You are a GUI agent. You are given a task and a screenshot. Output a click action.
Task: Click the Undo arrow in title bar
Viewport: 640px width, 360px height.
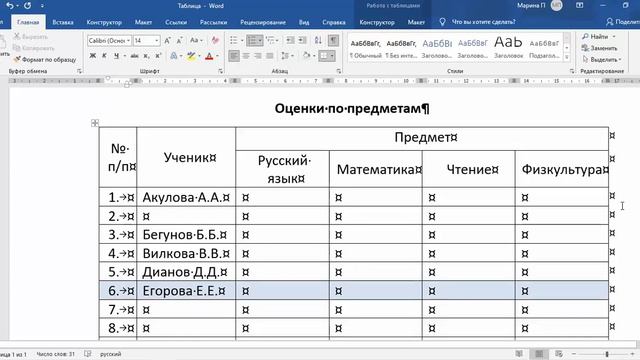click(10, 6)
